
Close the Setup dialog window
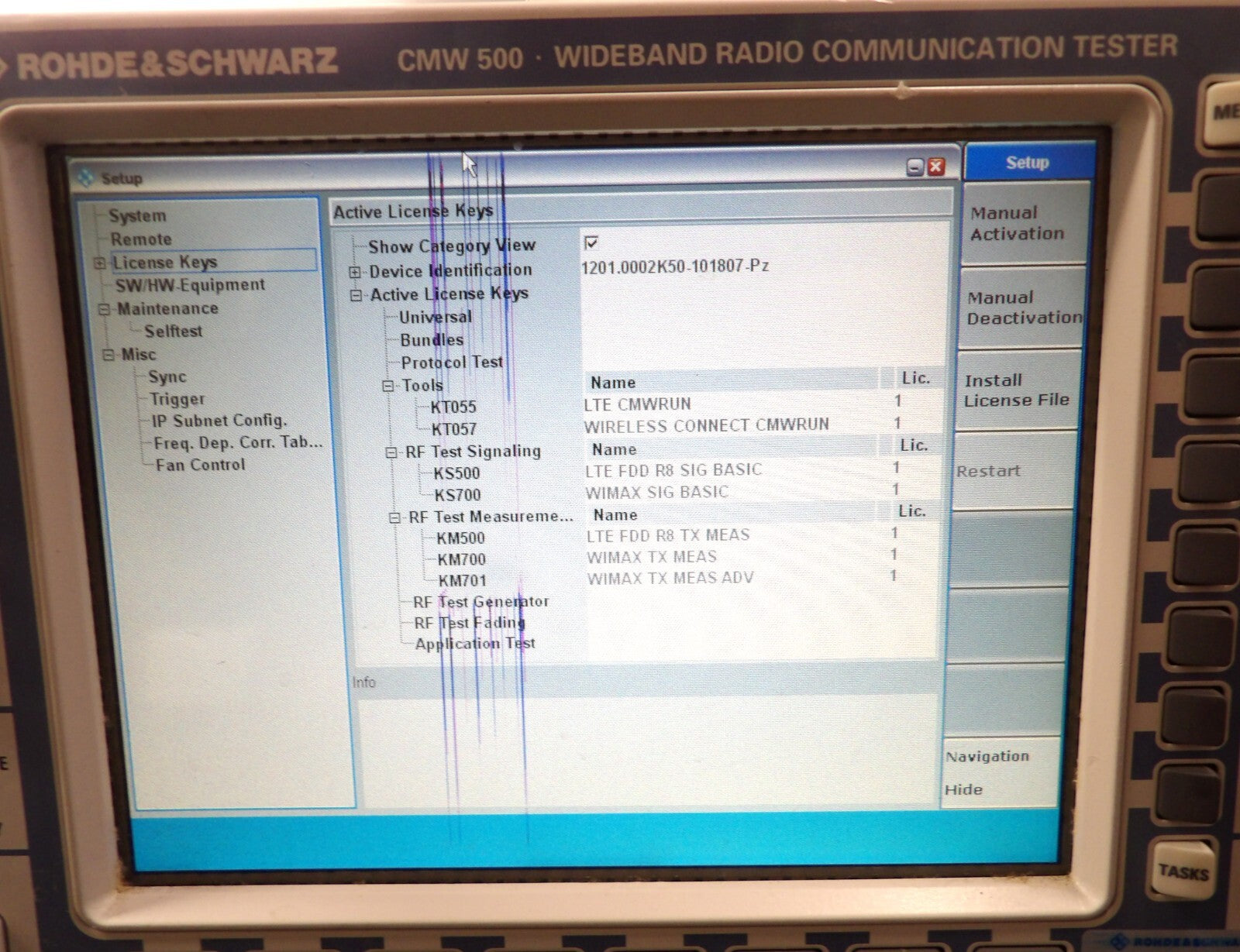pyautogui.click(x=936, y=167)
